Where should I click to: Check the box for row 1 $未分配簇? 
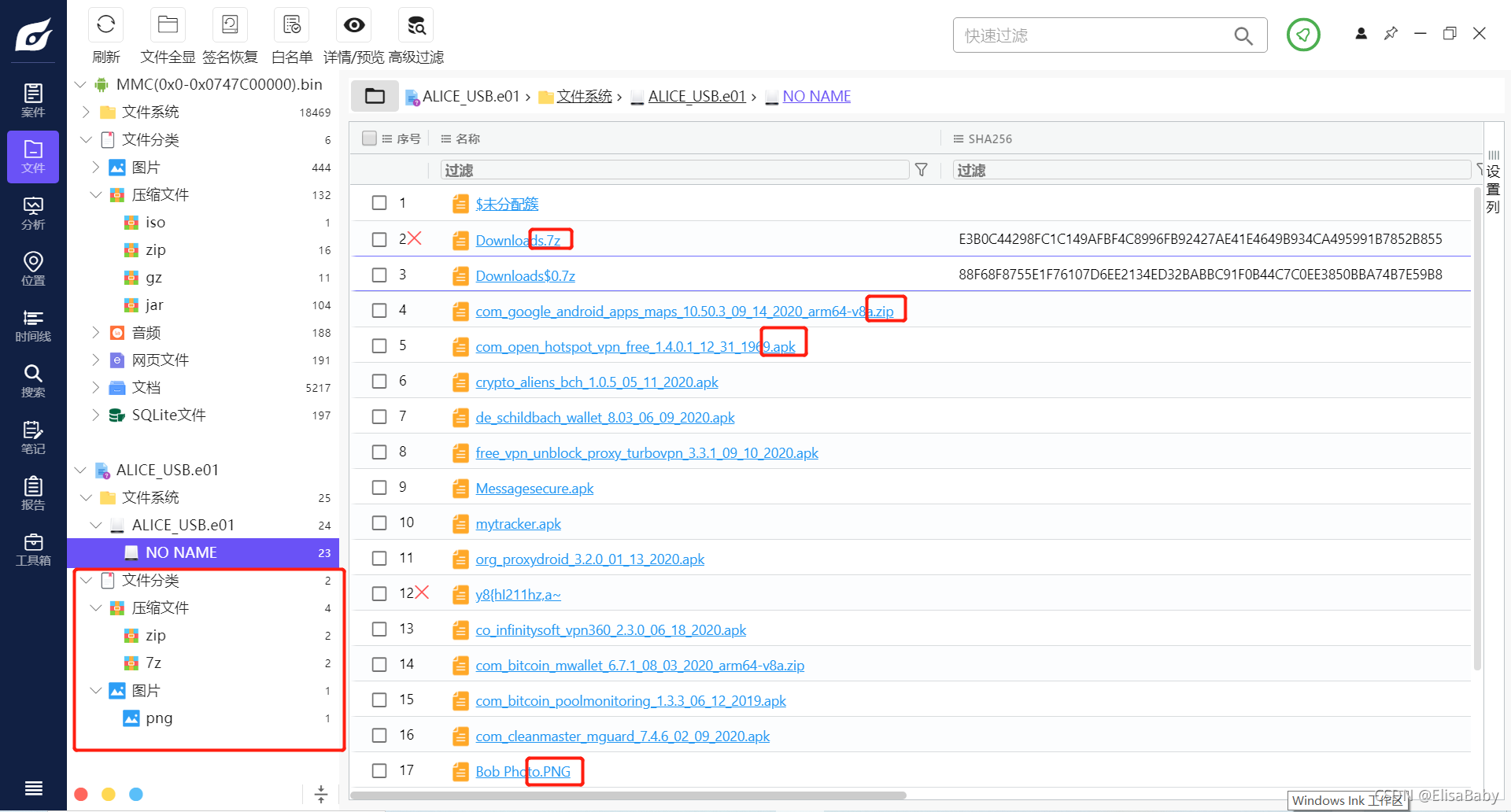(x=379, y=203)
